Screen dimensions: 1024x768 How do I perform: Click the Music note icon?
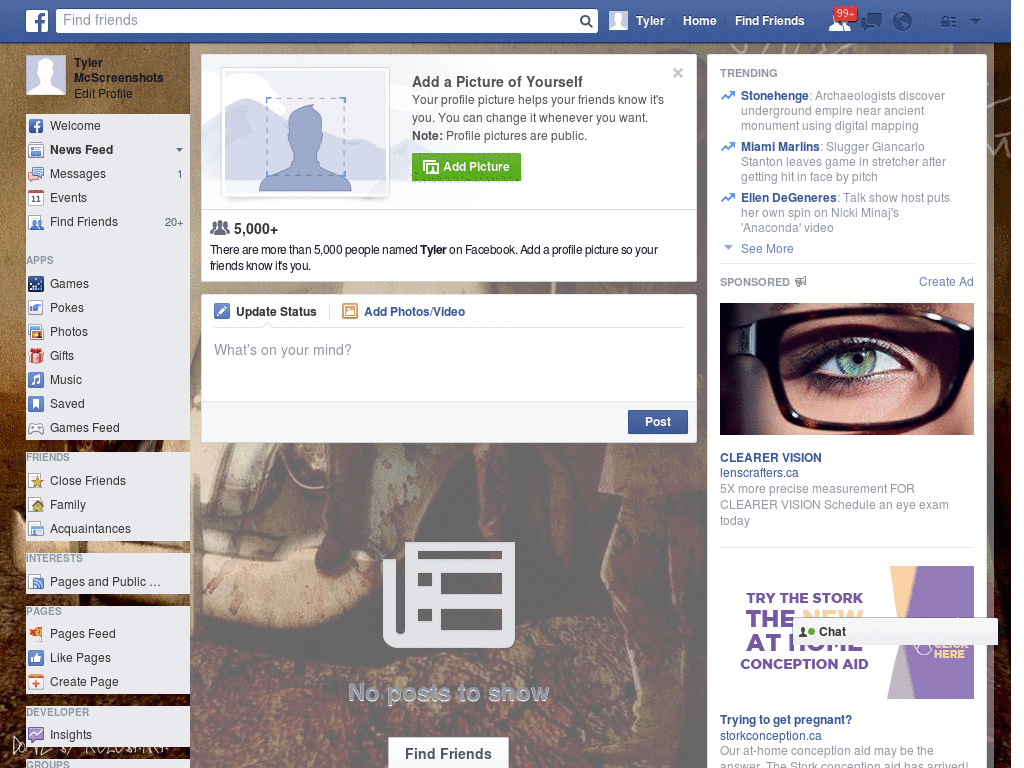click(36, 380)
